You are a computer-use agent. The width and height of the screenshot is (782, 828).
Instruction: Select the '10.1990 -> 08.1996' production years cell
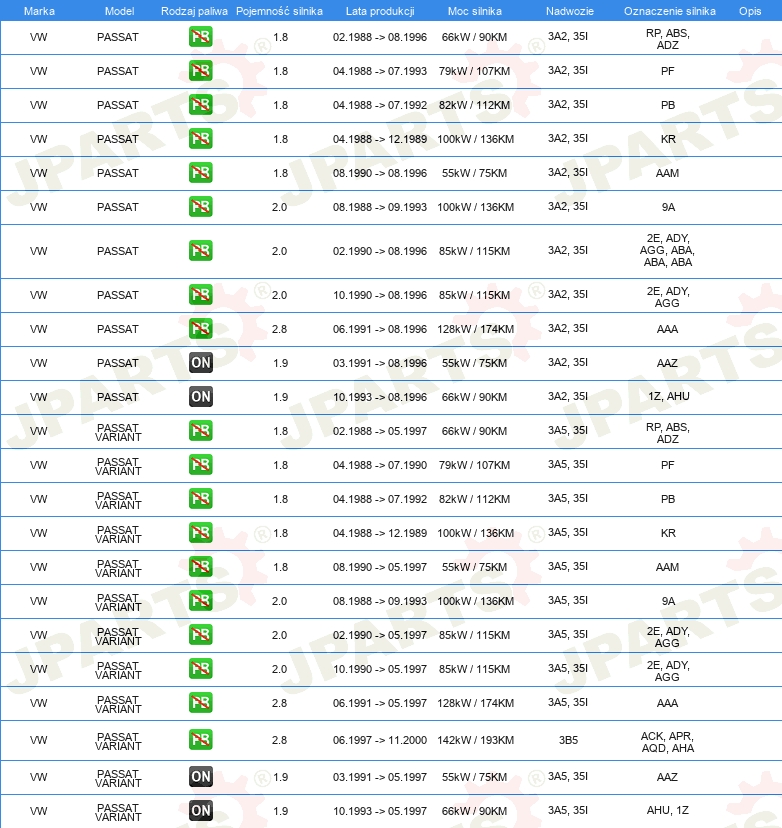pyautogui.click(x=380, y=295)
